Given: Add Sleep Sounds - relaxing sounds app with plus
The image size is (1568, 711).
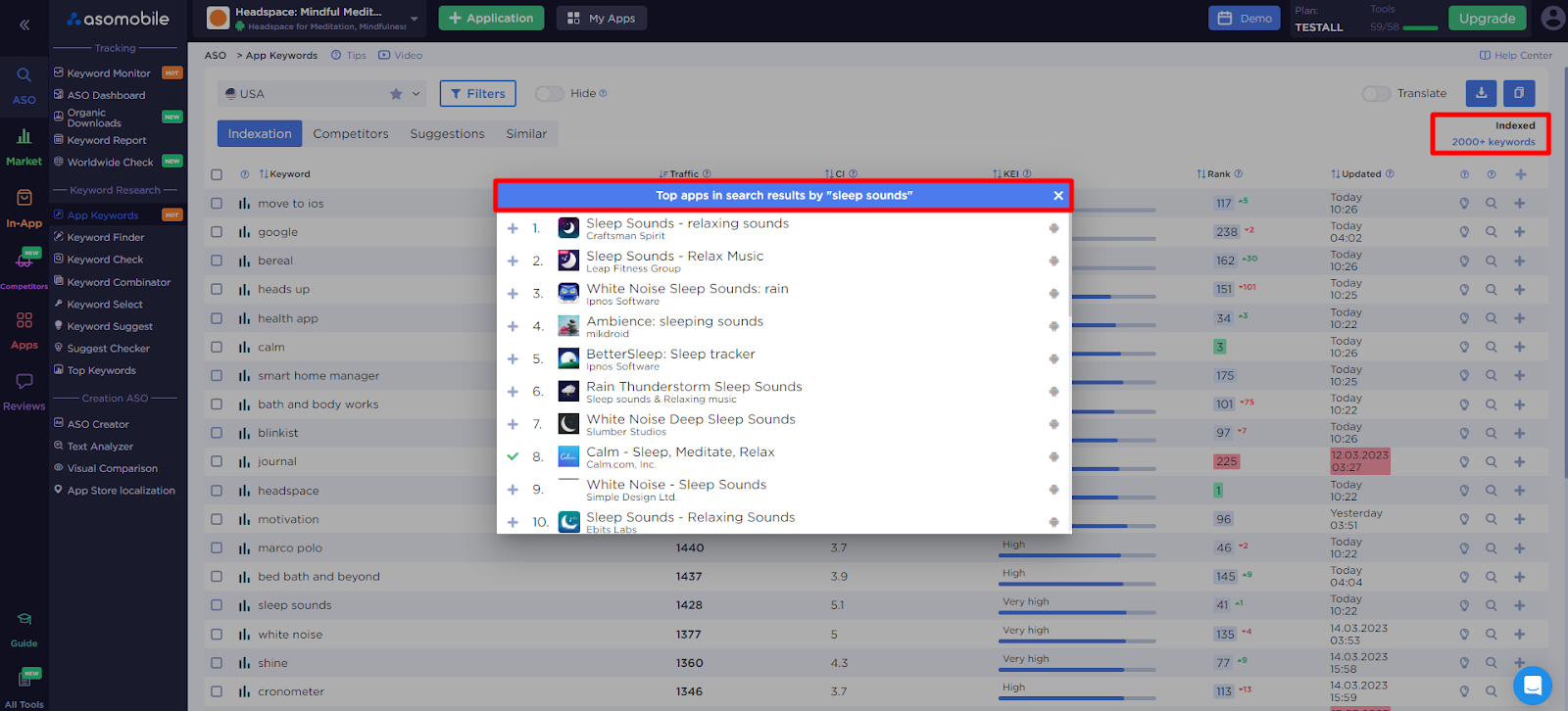Looking at the screenshot, I should click(x=513, y=228).
